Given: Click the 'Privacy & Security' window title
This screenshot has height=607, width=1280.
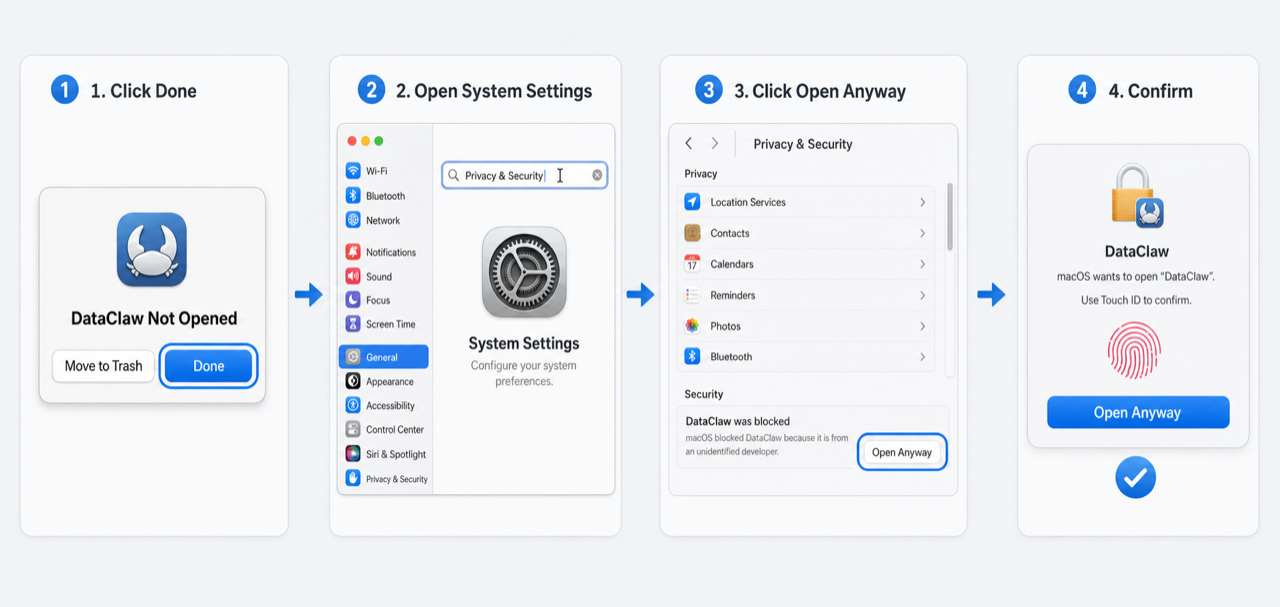Looking at the screenshot, I should point(803,144).
